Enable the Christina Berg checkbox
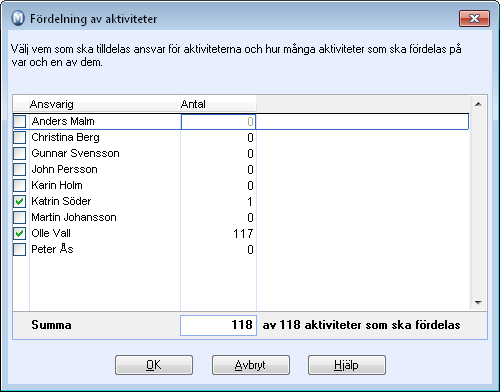Image resolution: width=500 pixels, height=392 pixels. coord(20,137)
